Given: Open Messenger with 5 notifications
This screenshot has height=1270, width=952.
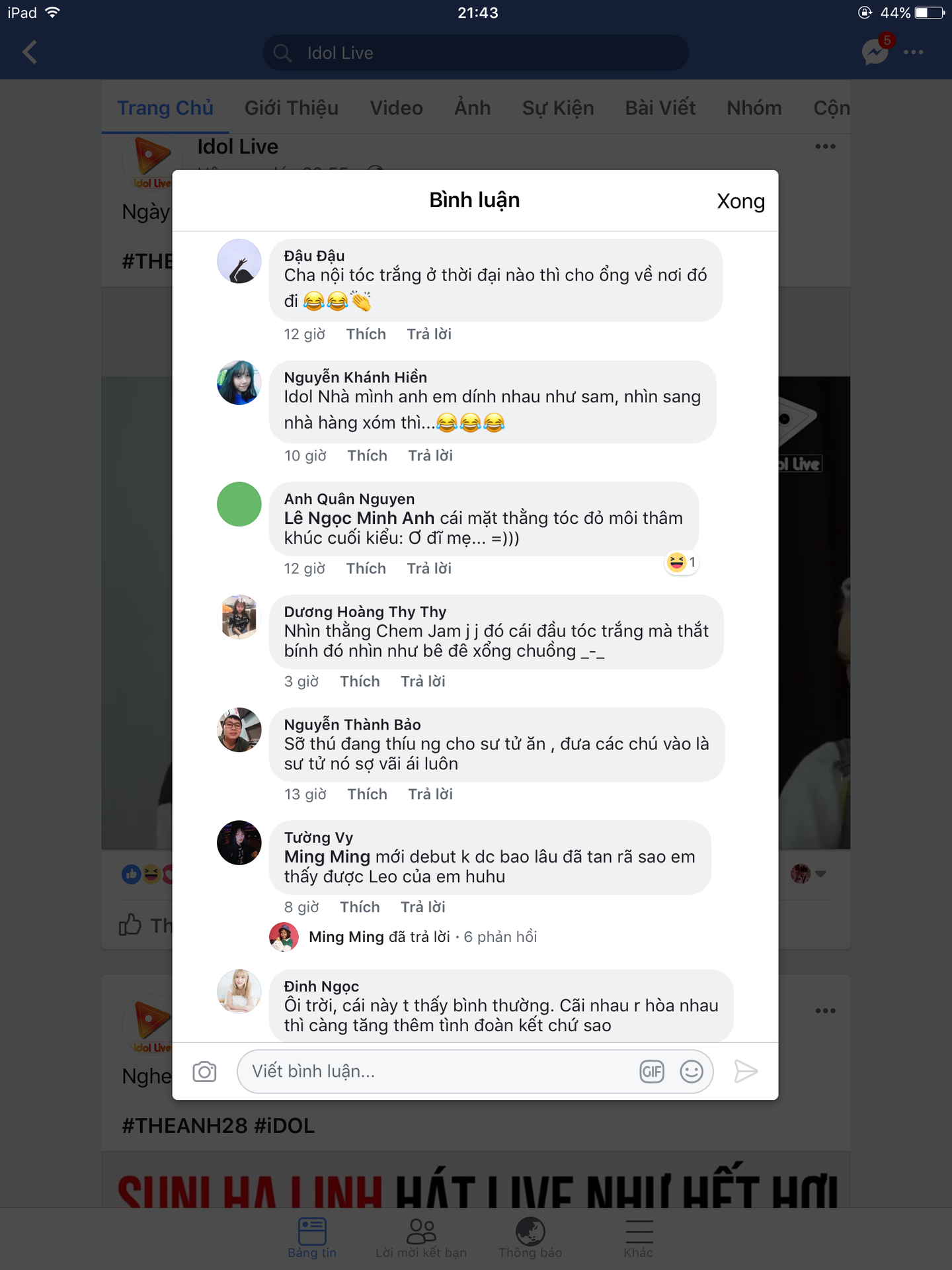Looking at the screenshot, I should coord(875,52).
